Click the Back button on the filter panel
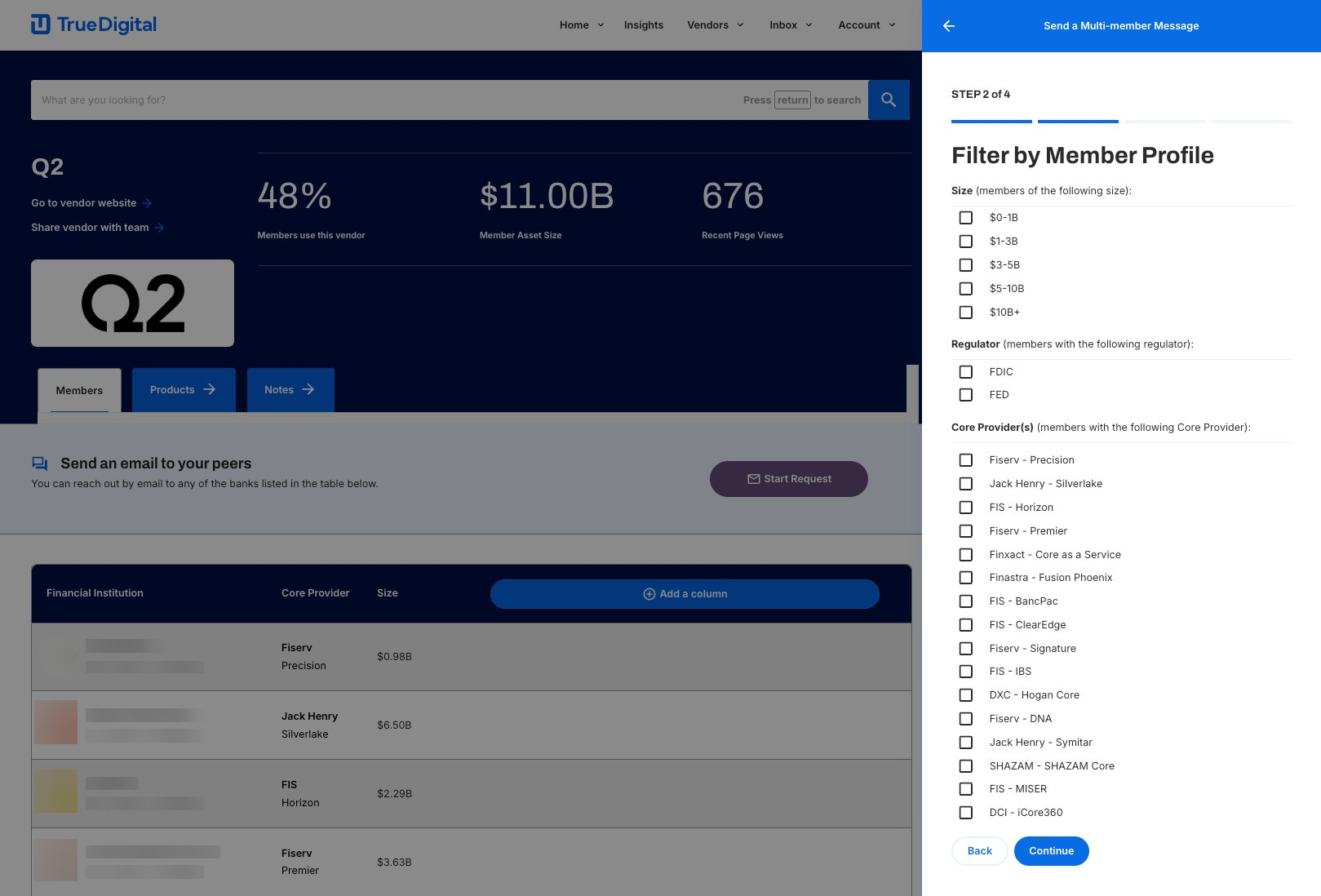The image size is (1321, 896). (x=979, y=850)
